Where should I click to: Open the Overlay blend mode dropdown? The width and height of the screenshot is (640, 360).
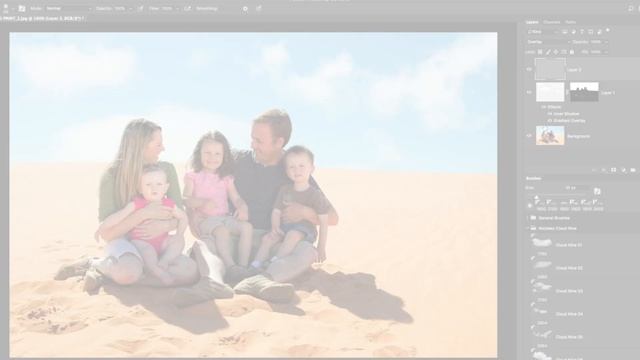548,42
